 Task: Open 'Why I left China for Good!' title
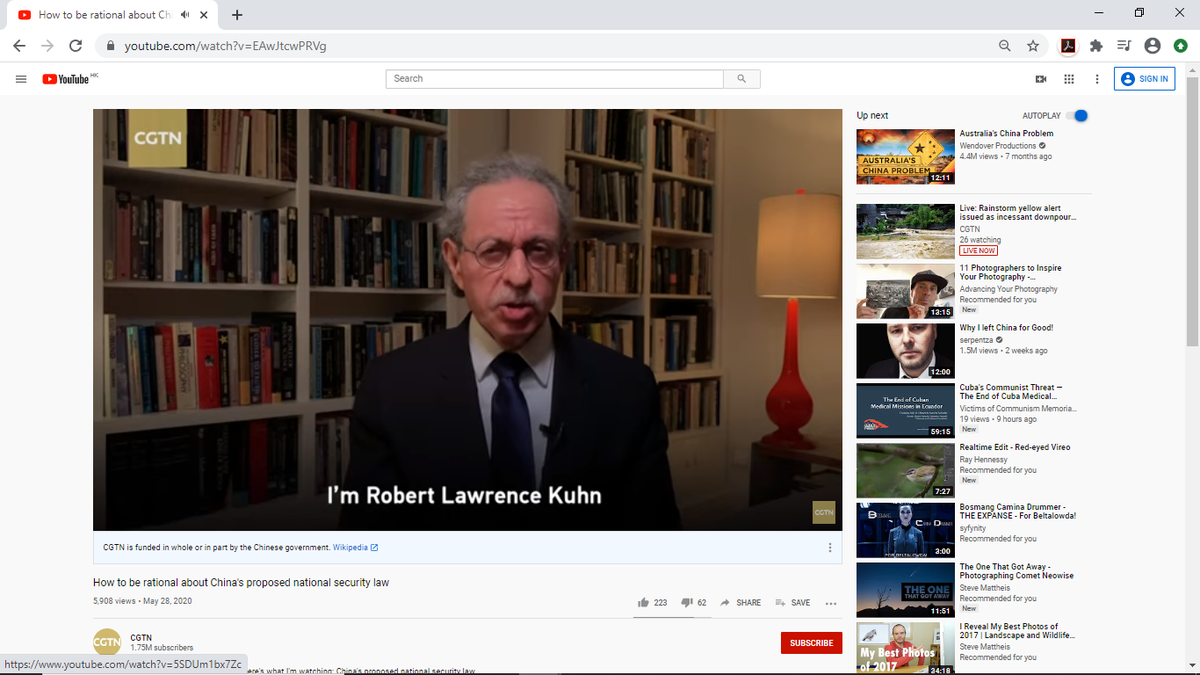coord(1006,328)
